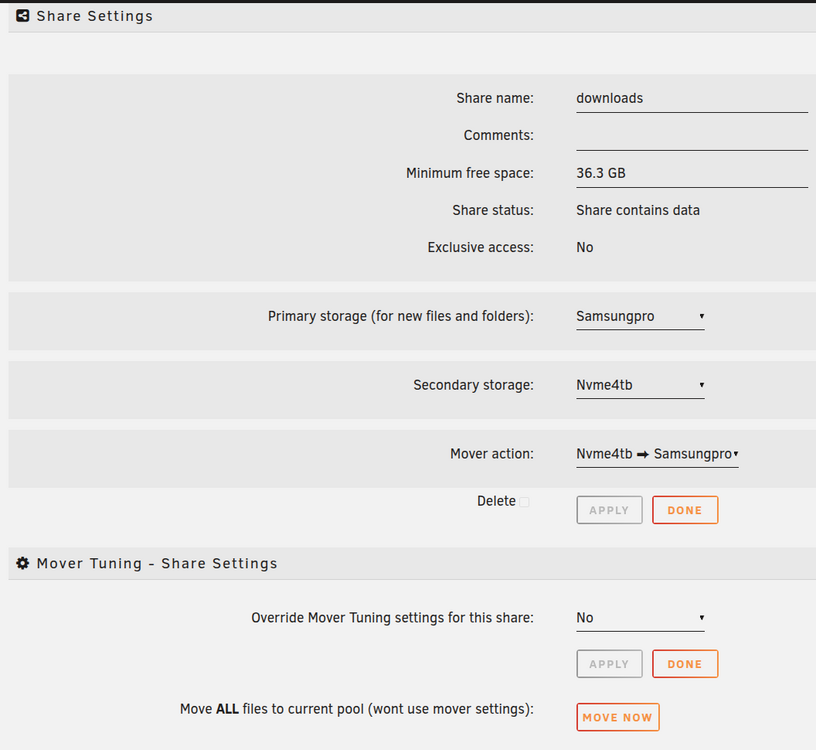
Task: Open the Primary storage dropdown
Action: [x=640, y=316]
